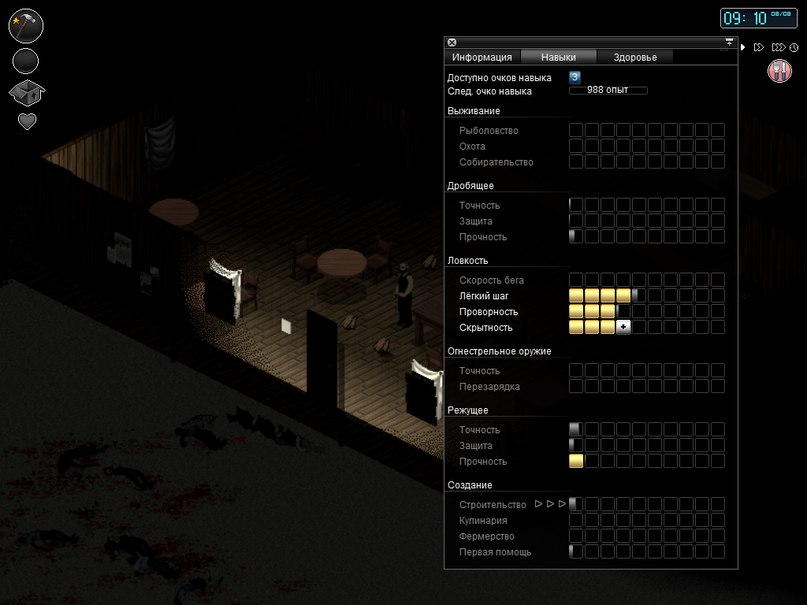
Task: Select the Лёгкий шаг skill label
Action: click(484, 296)
